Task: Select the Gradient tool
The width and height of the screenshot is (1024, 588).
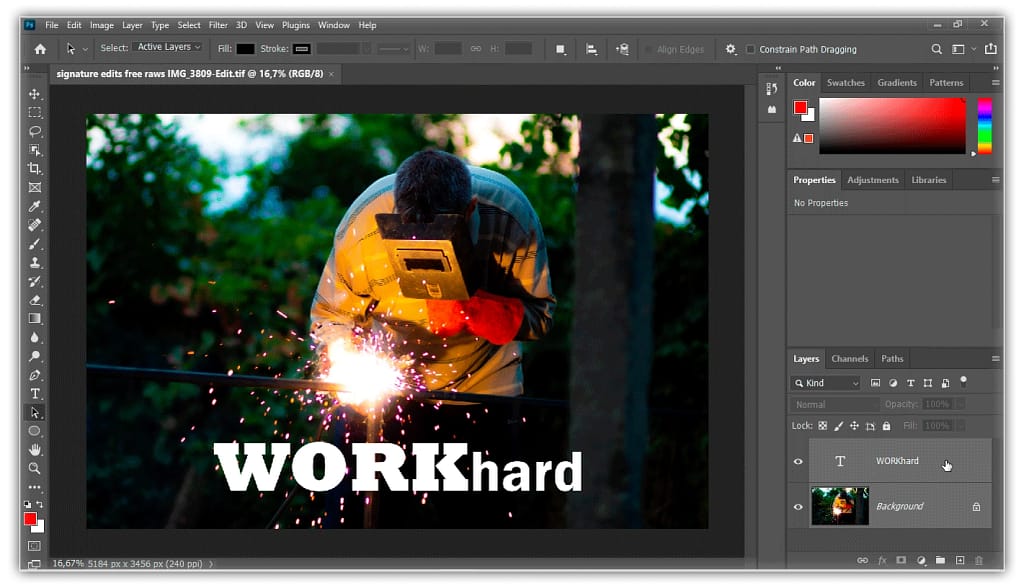Action: point(35,319)
